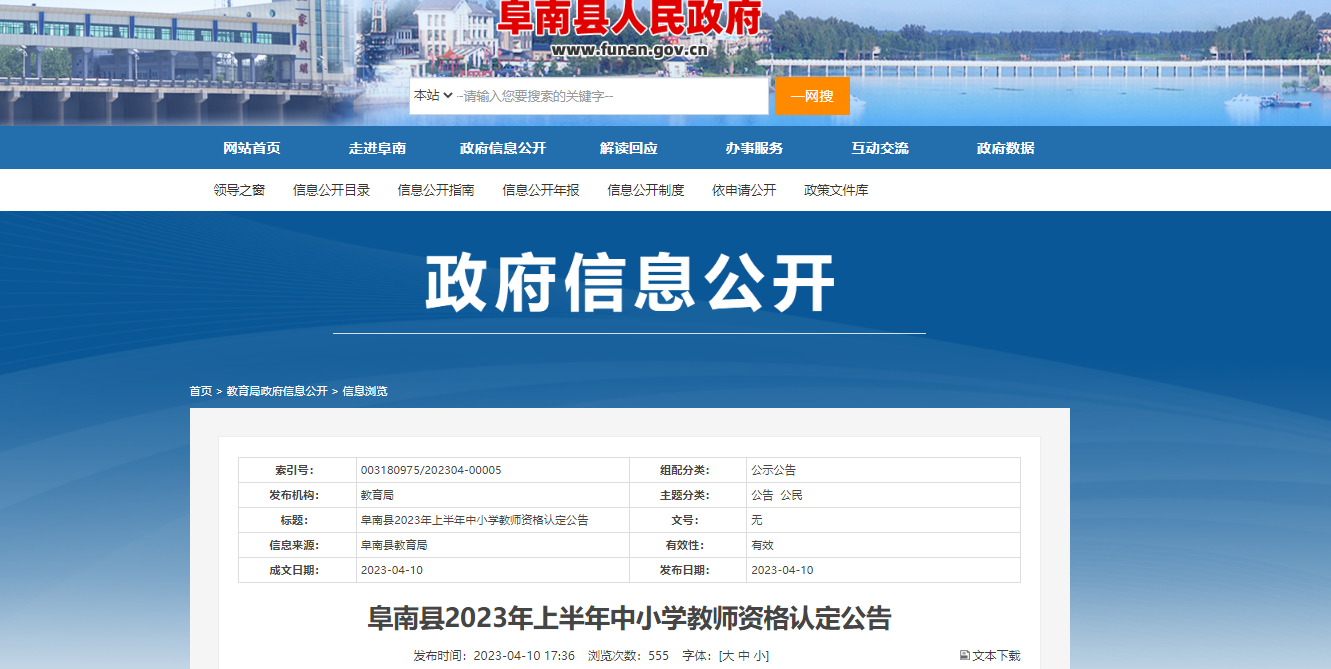The width and height of the screenshot is (1331, 669).
Task: Click the 文号 value 无
Action: point(757,520)
